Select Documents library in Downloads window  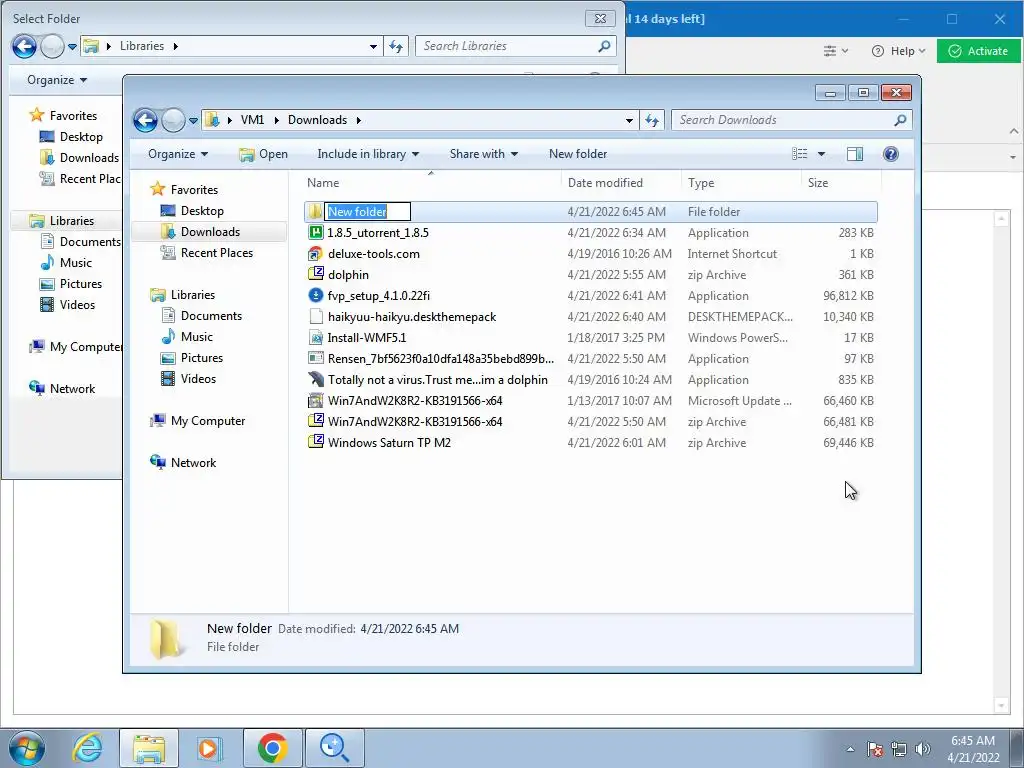pos(212,316)
